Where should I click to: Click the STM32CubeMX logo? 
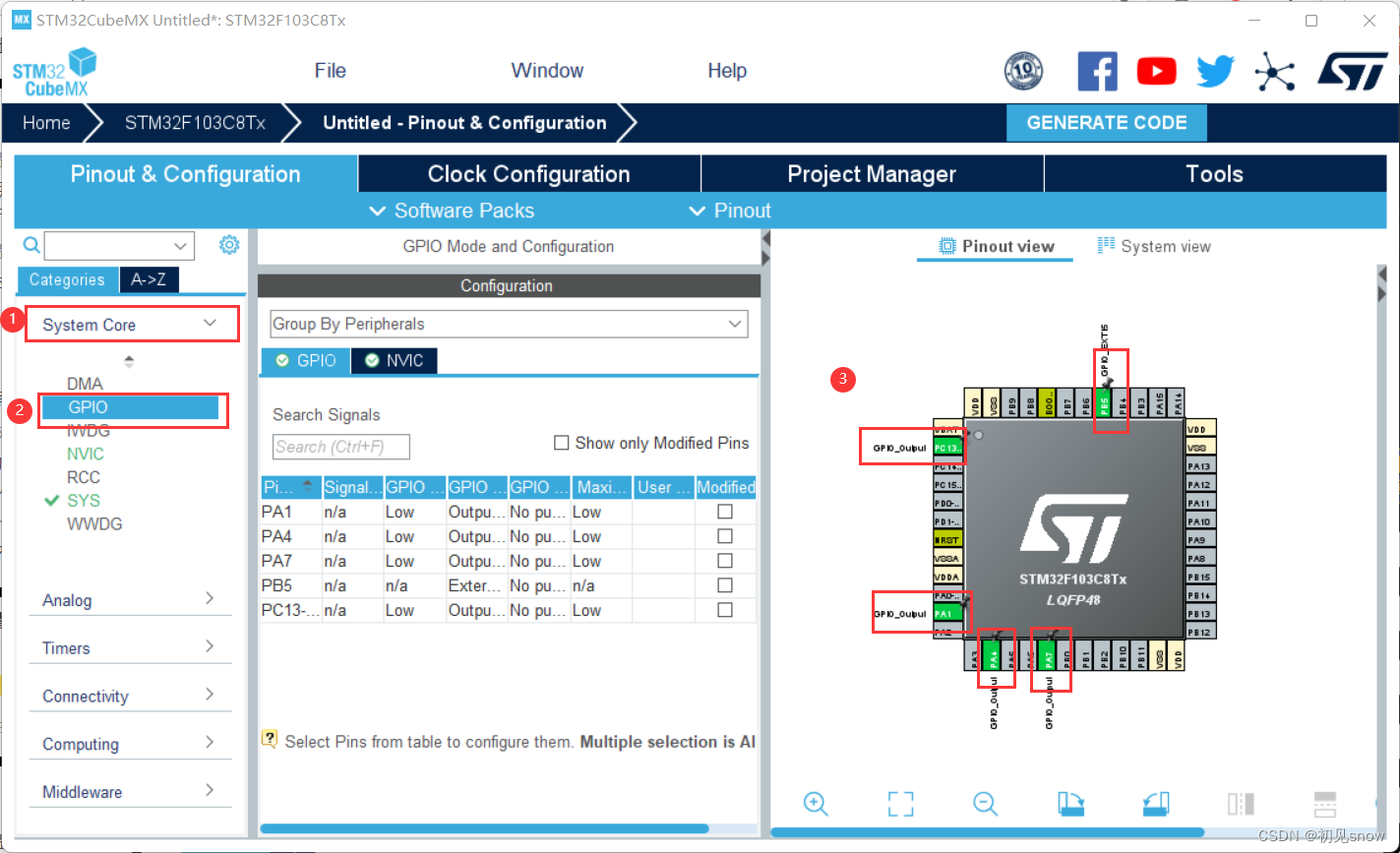pyautogui.click(x=55, y=73)
